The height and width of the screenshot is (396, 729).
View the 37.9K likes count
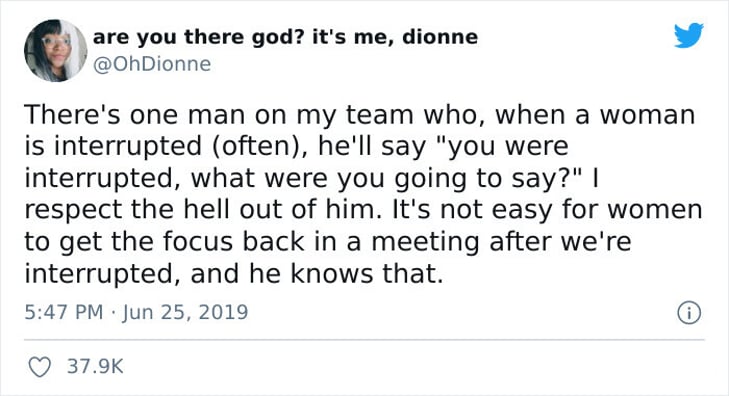96,367
